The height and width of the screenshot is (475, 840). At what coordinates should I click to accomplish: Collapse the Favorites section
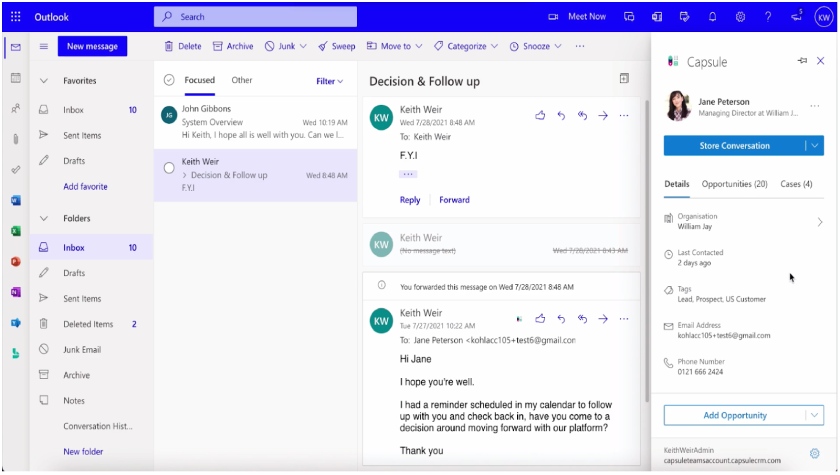pyautogui.click(x=44, y=81)
